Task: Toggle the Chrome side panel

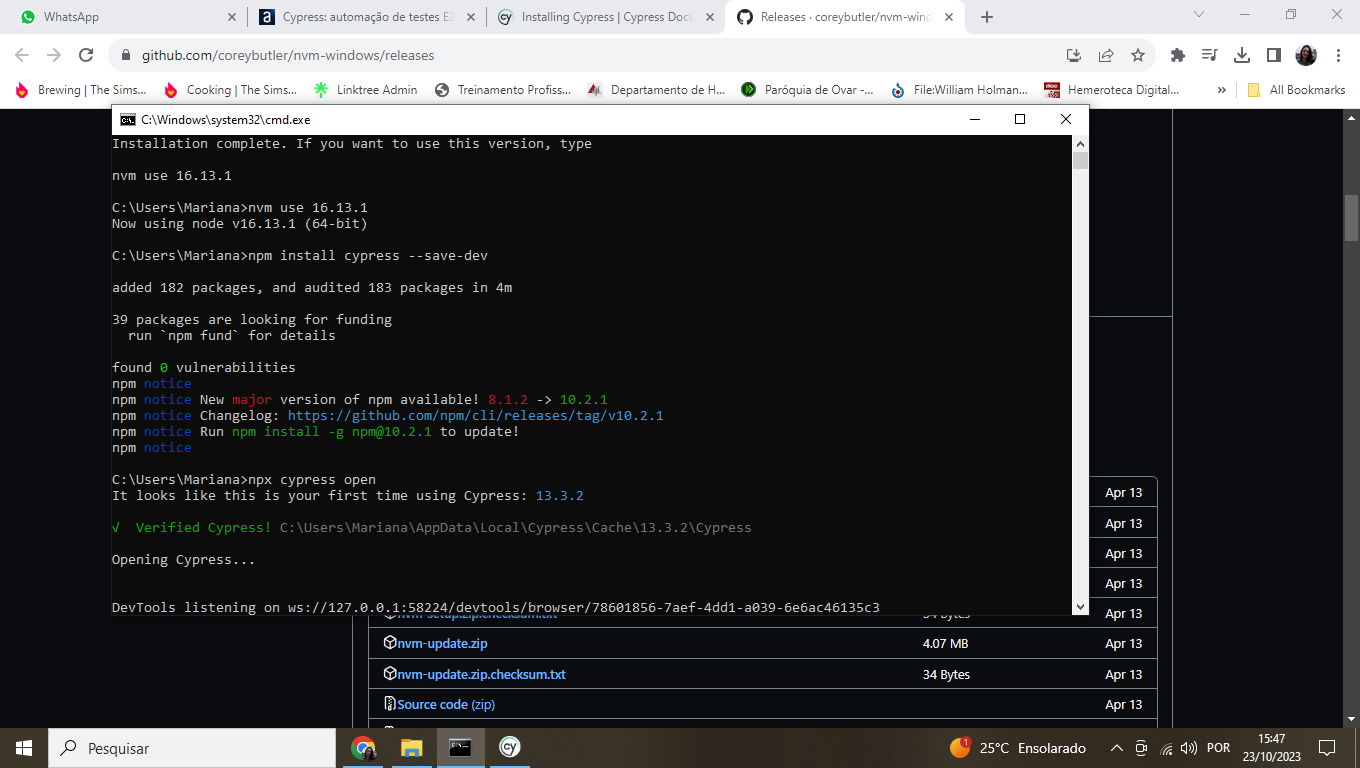Action: (1274, 55)
